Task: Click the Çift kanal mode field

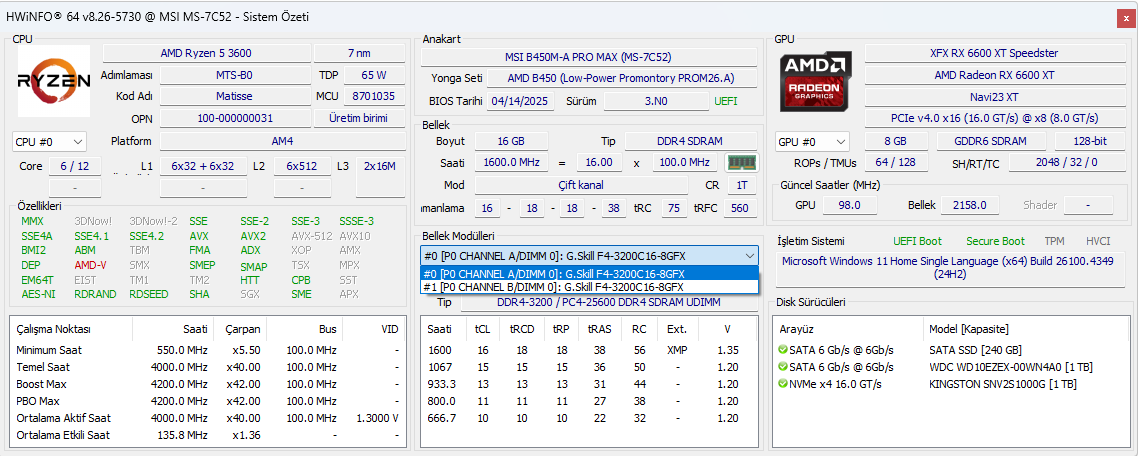Action: (581, 185)
